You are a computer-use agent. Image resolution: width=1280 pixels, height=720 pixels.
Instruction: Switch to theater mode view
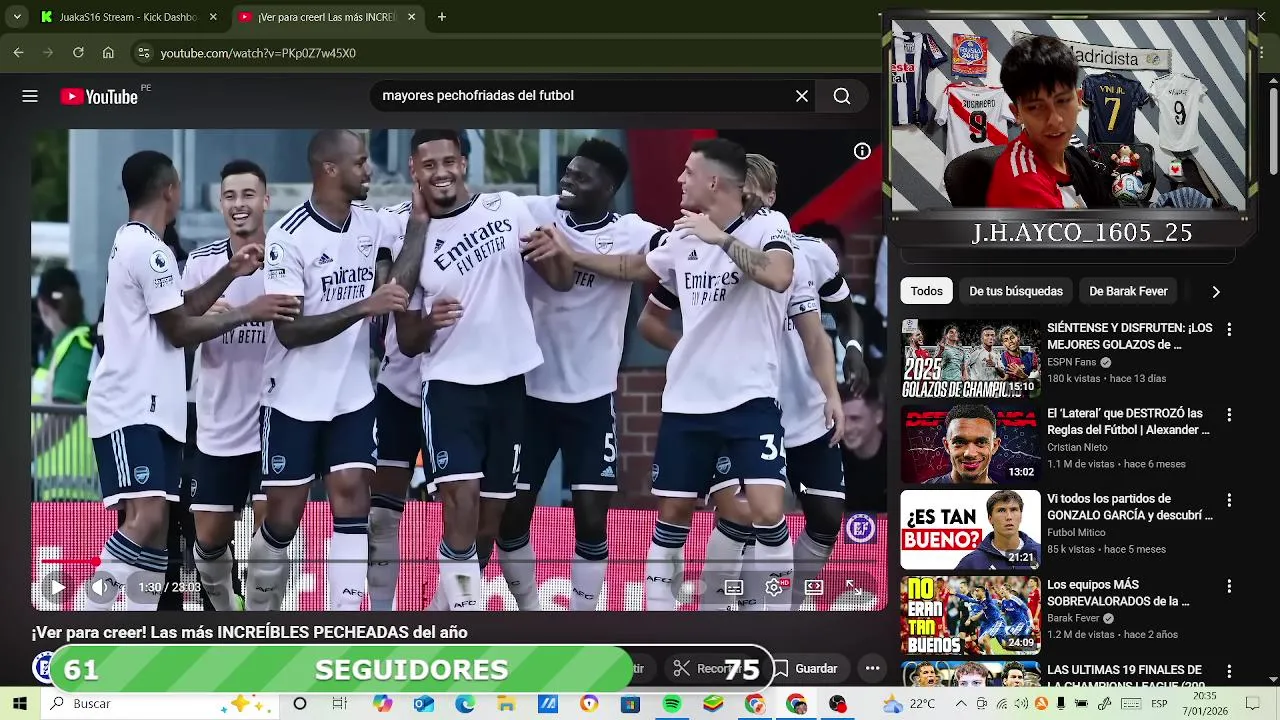(814, 587)
